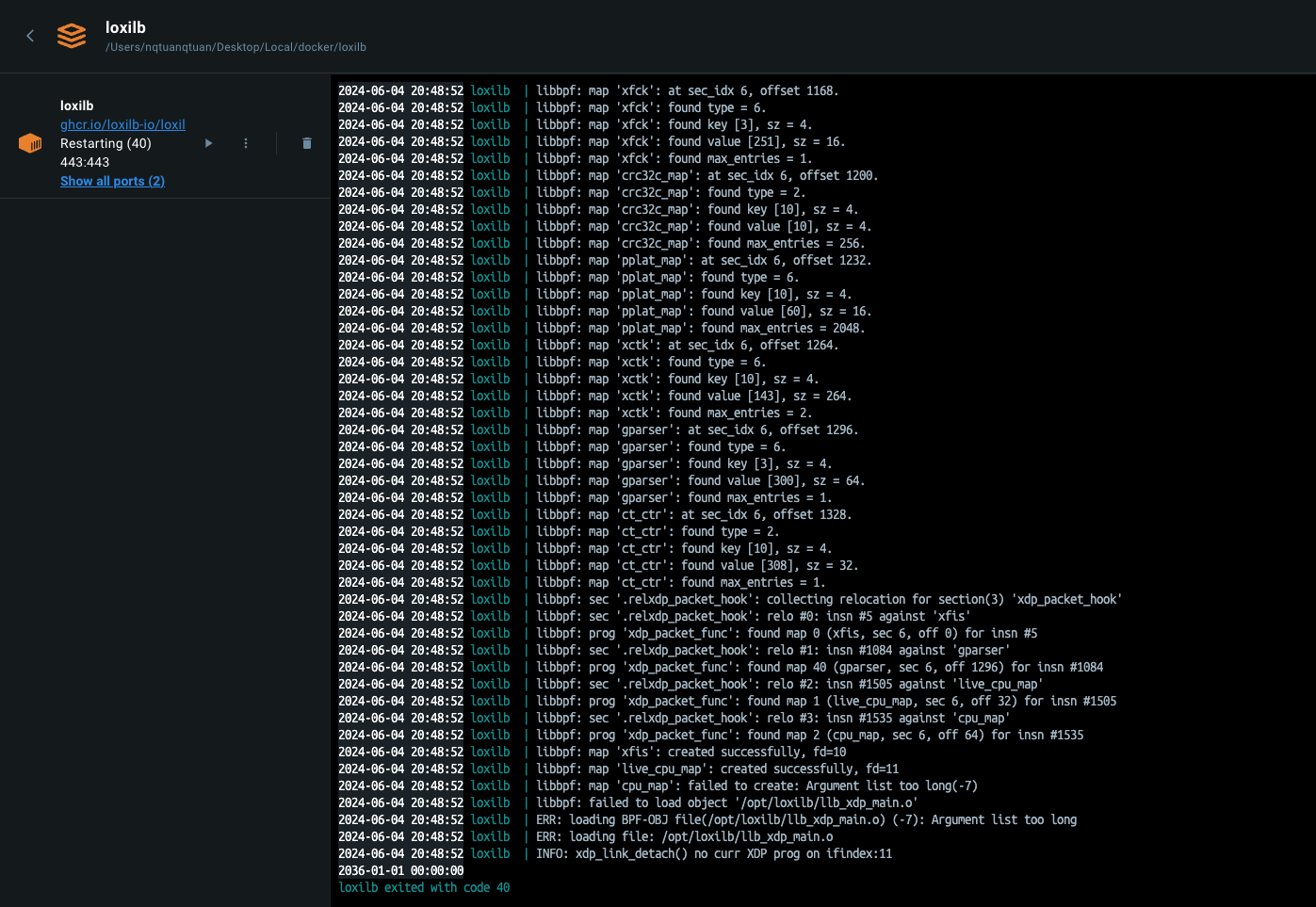Viewport: 1316px width, 907px height.
Task: Click log line "'crc32c_map': at sec_idx 6, offset 1200"
Action: 609,175
